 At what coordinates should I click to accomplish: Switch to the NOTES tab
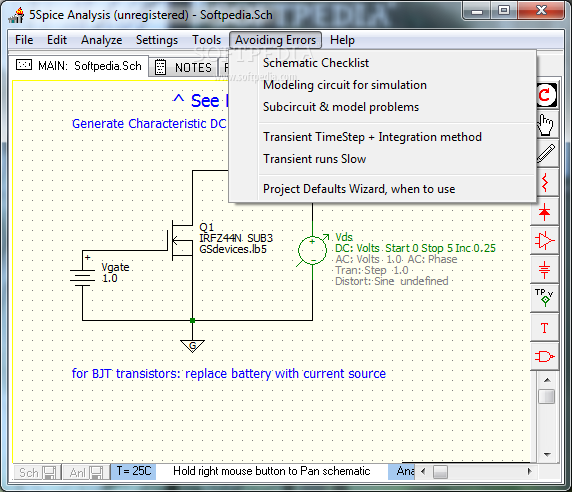(x=183, y=67)
